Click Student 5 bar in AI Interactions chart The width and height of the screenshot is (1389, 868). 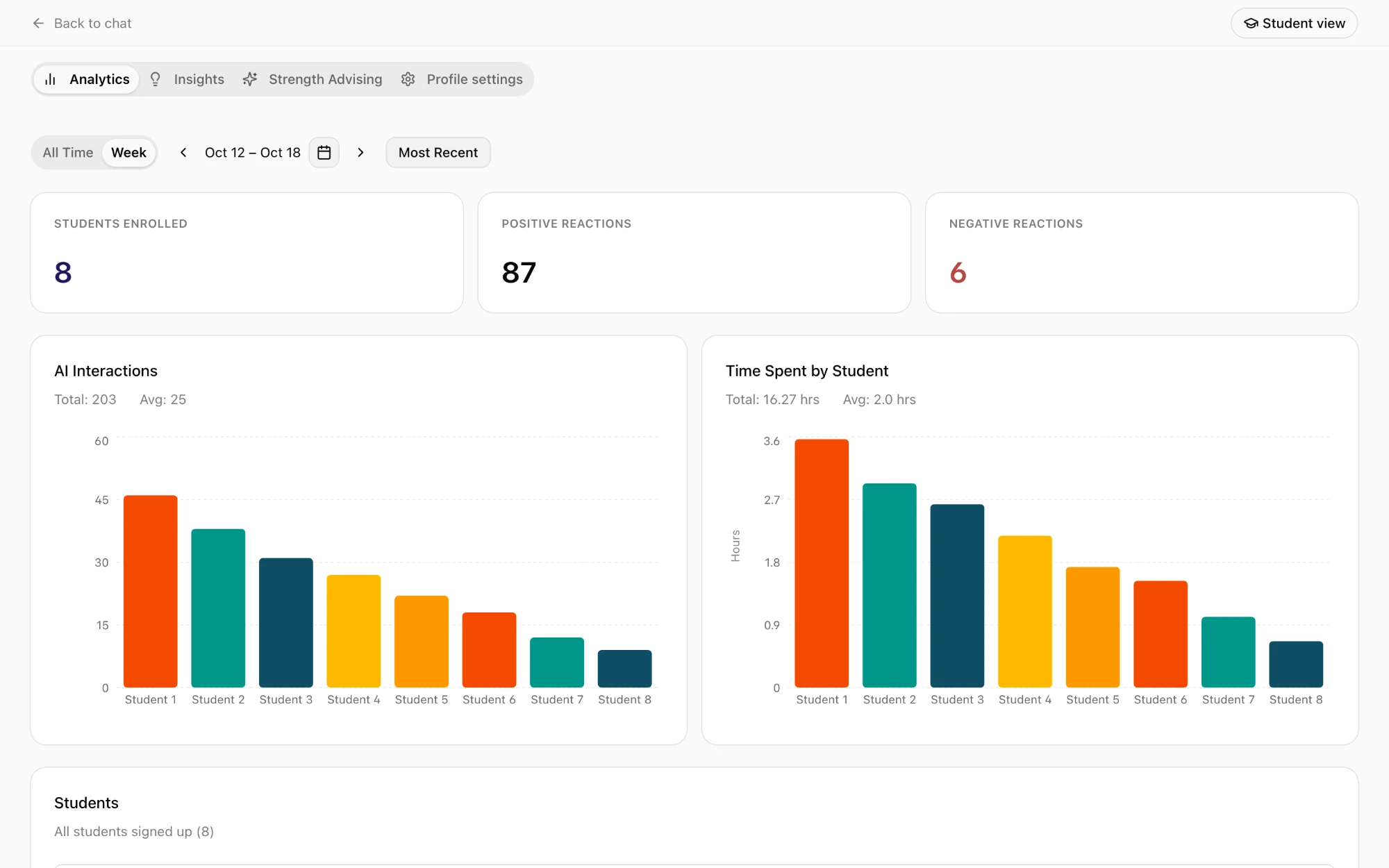(x=422, y=642)
